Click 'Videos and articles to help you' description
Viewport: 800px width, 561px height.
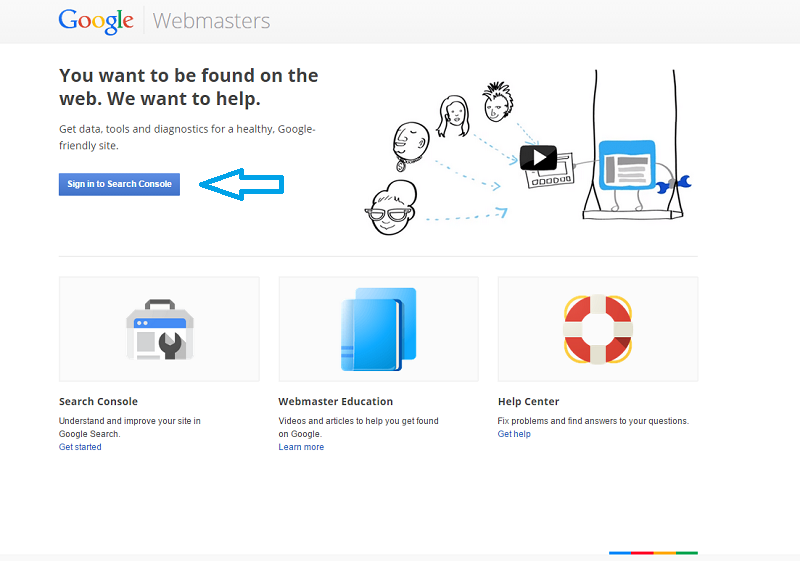[x=359, y=427]
